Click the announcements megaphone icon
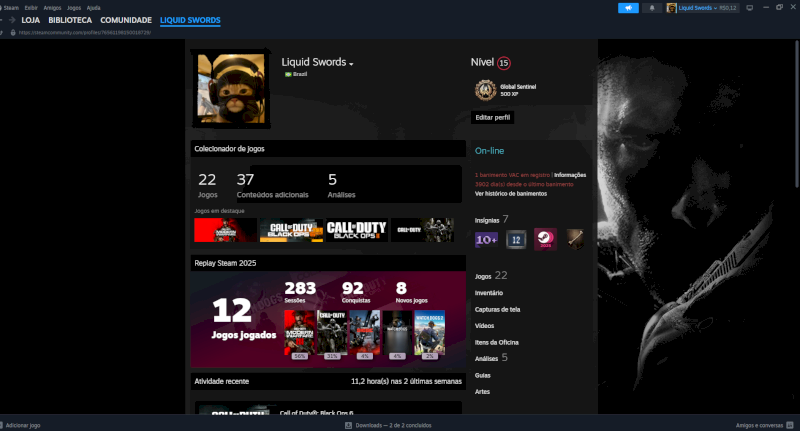 [x=628, y=8]
